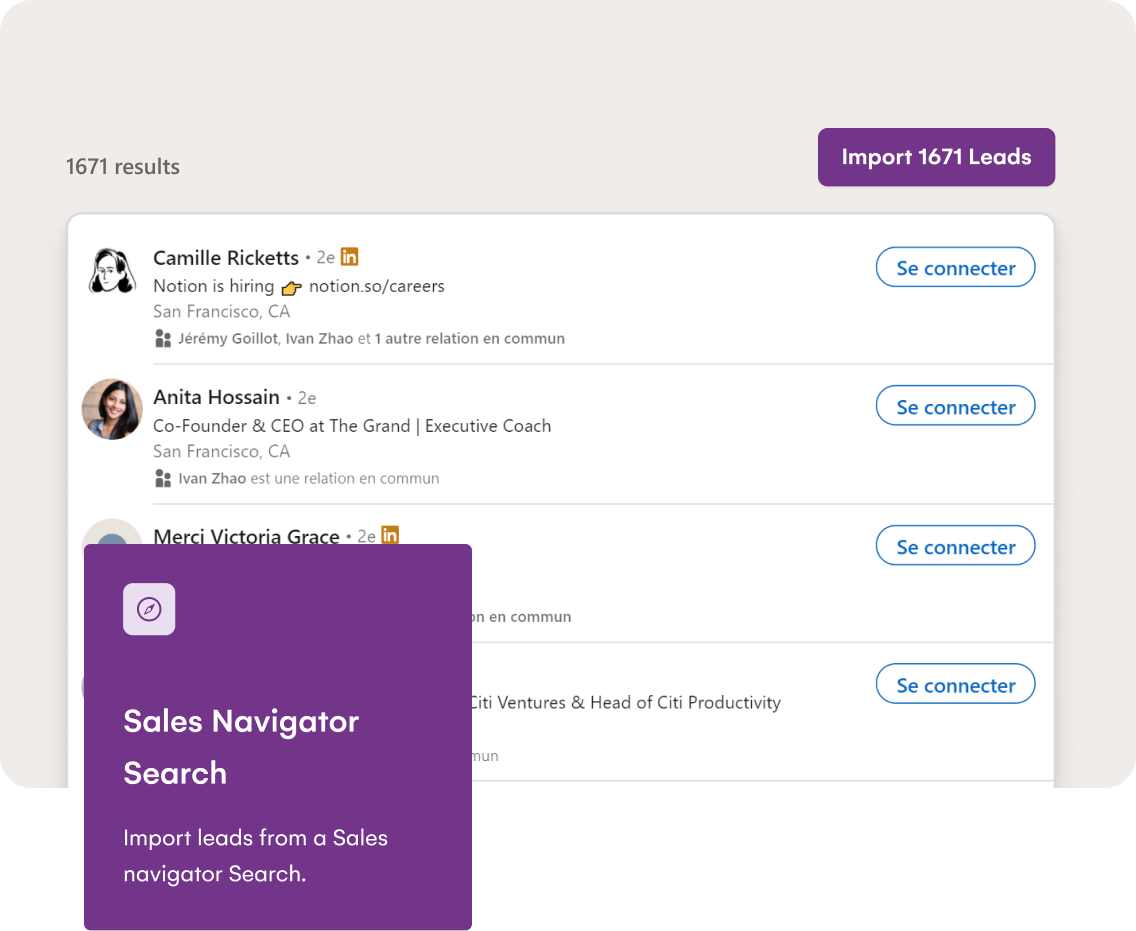Viewport: 1136px width, 931px height.
Task: Click LinkedIn badge icon next to Camille Ricketts
Action: click(349, 257)
